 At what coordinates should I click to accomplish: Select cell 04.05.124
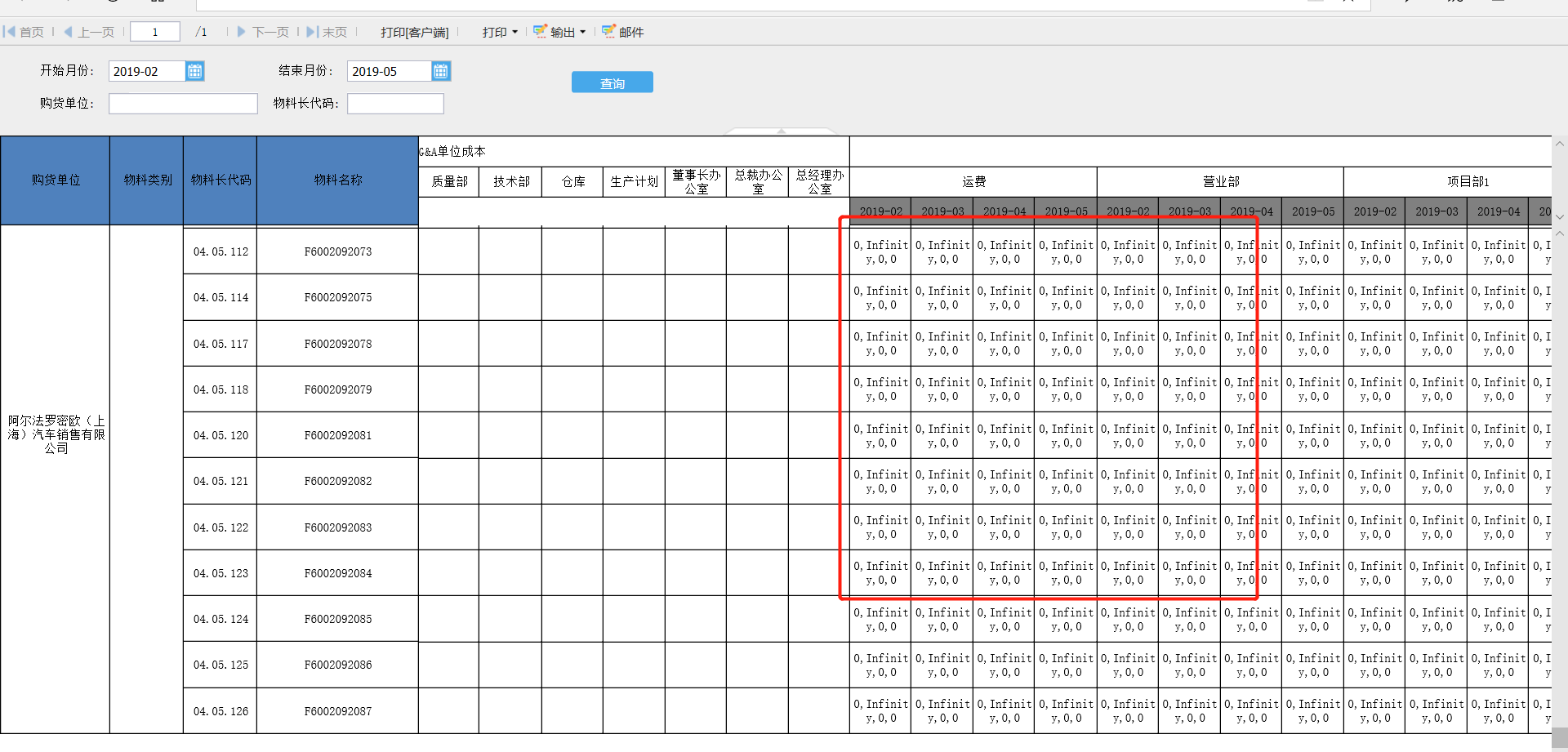220,619
